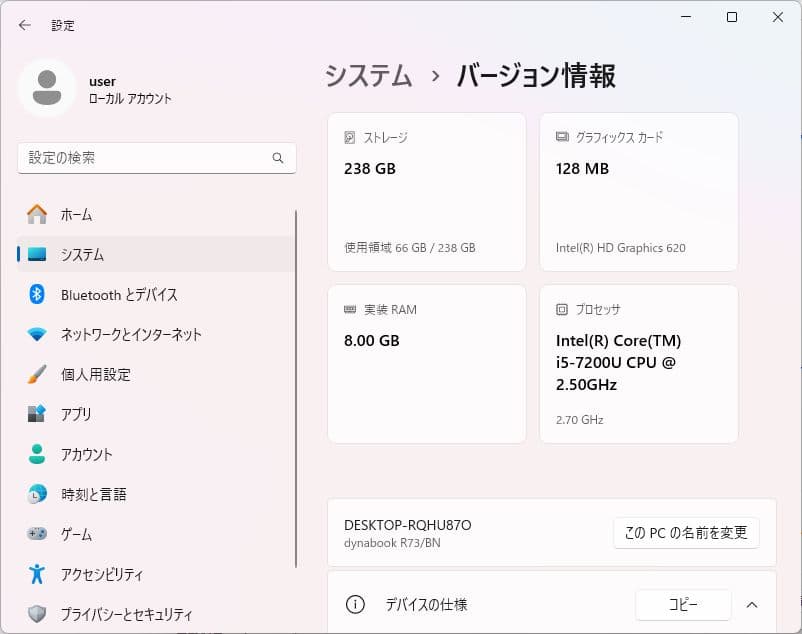802x634 pixels.
Task: Collapse the デバイスの仕様 section chevron
Action: click(752, 604)
